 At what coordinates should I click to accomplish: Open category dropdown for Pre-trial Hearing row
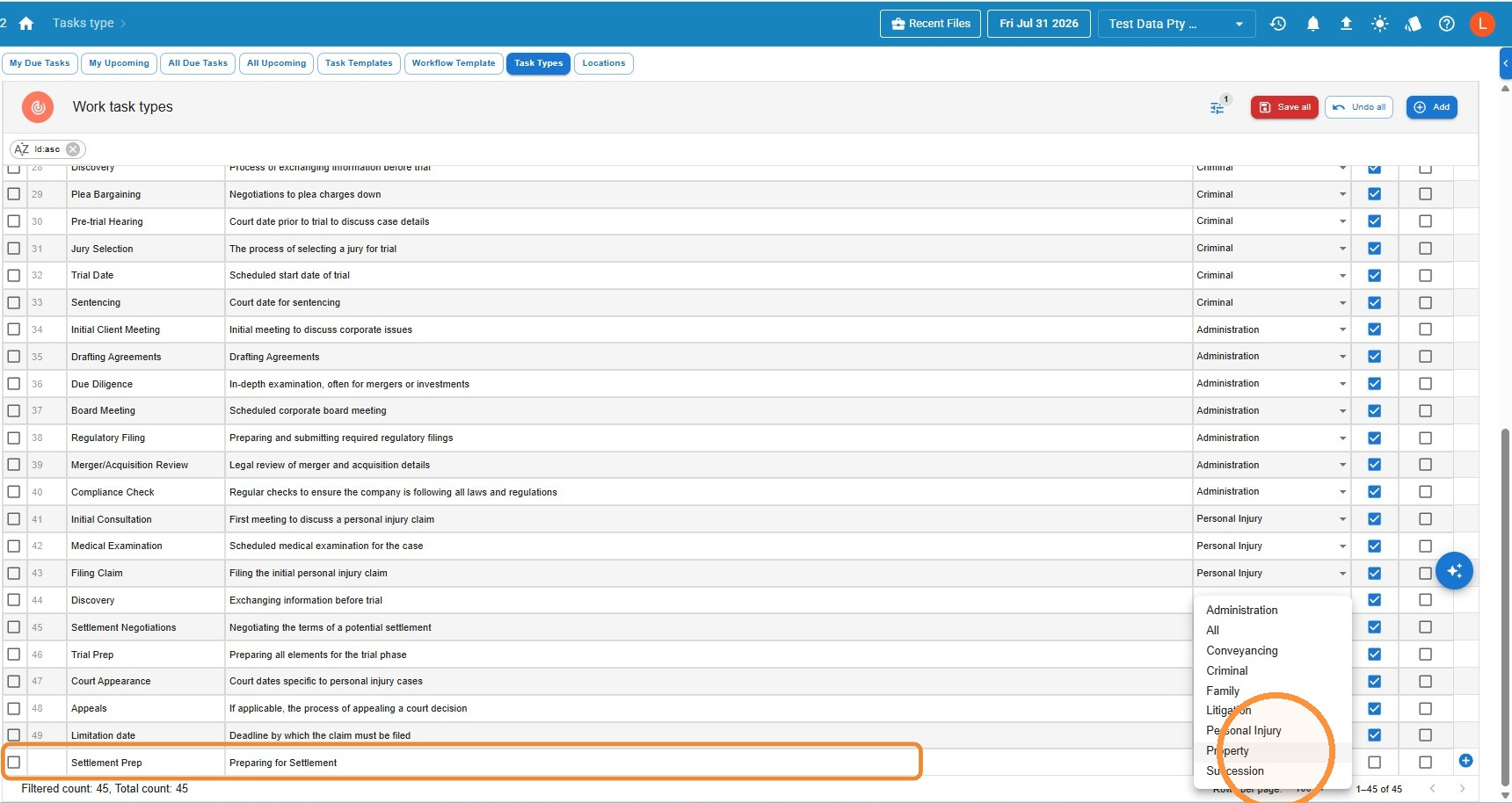(x=1271, y=221)
